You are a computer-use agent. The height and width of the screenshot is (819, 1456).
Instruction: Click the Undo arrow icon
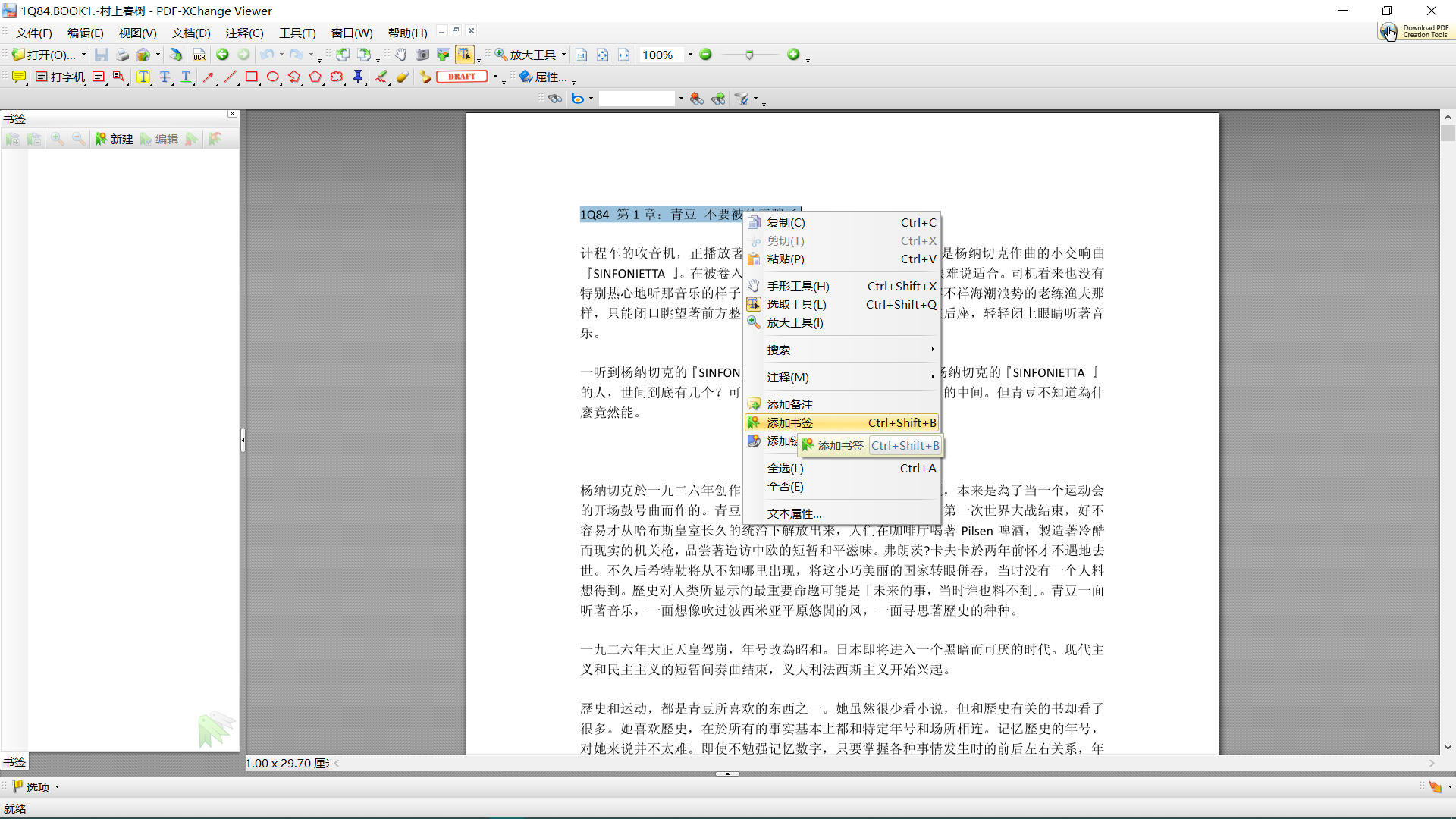pos(267,55)
